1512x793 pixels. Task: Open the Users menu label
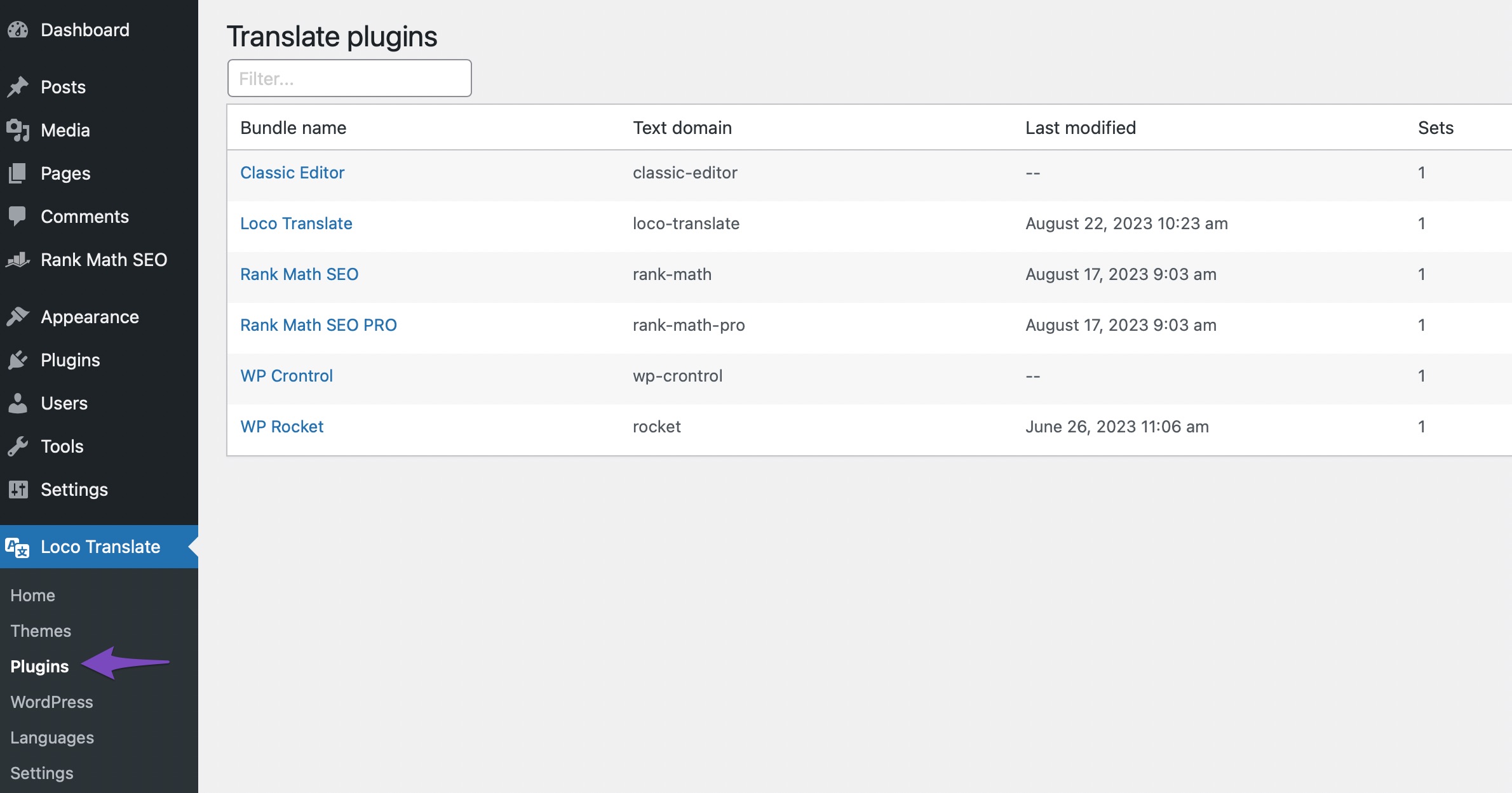coord(64,403)
